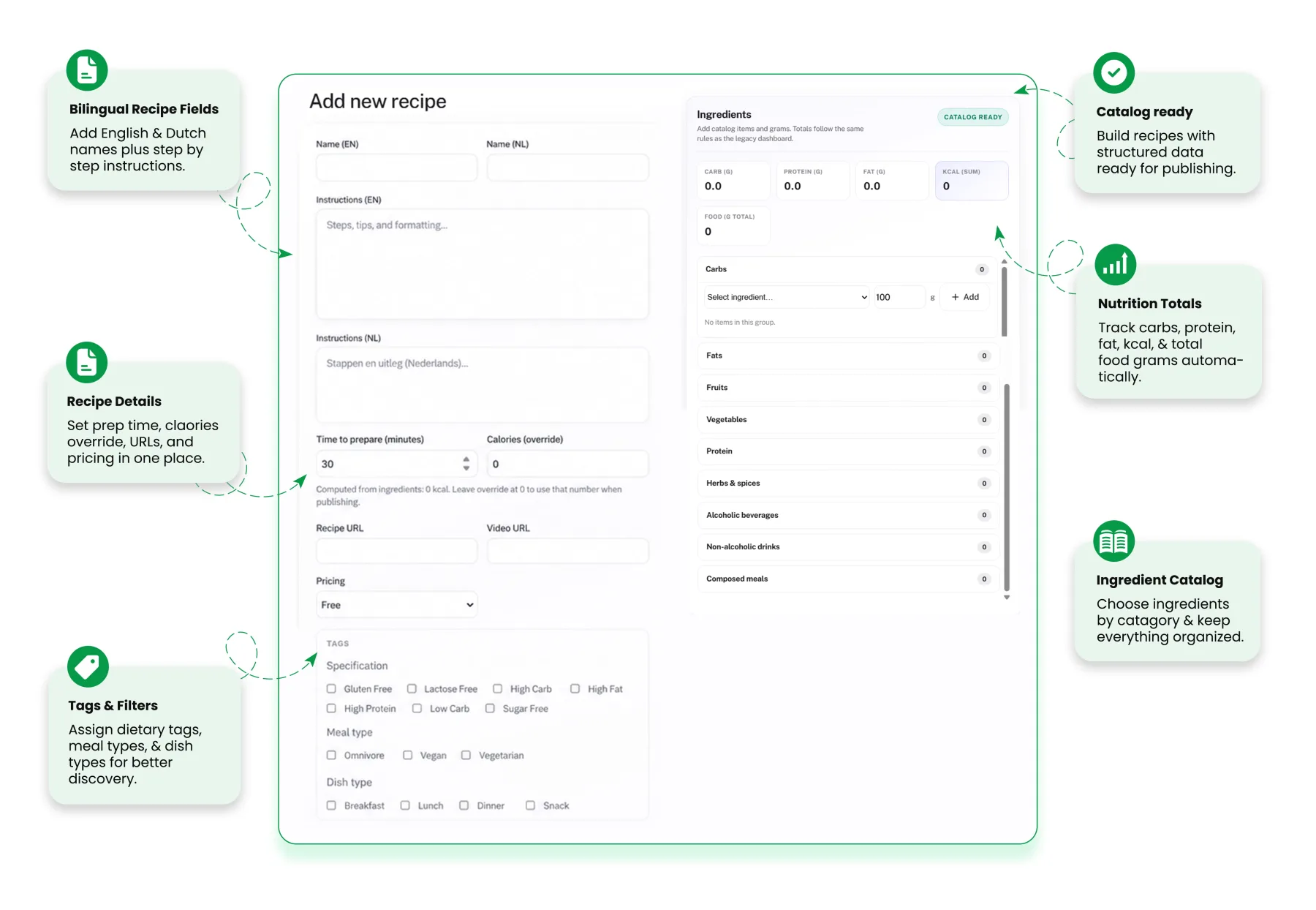Screen dimensions: 1316x910
Task: Click the Add ingredient button
Action: coord(965,297)
